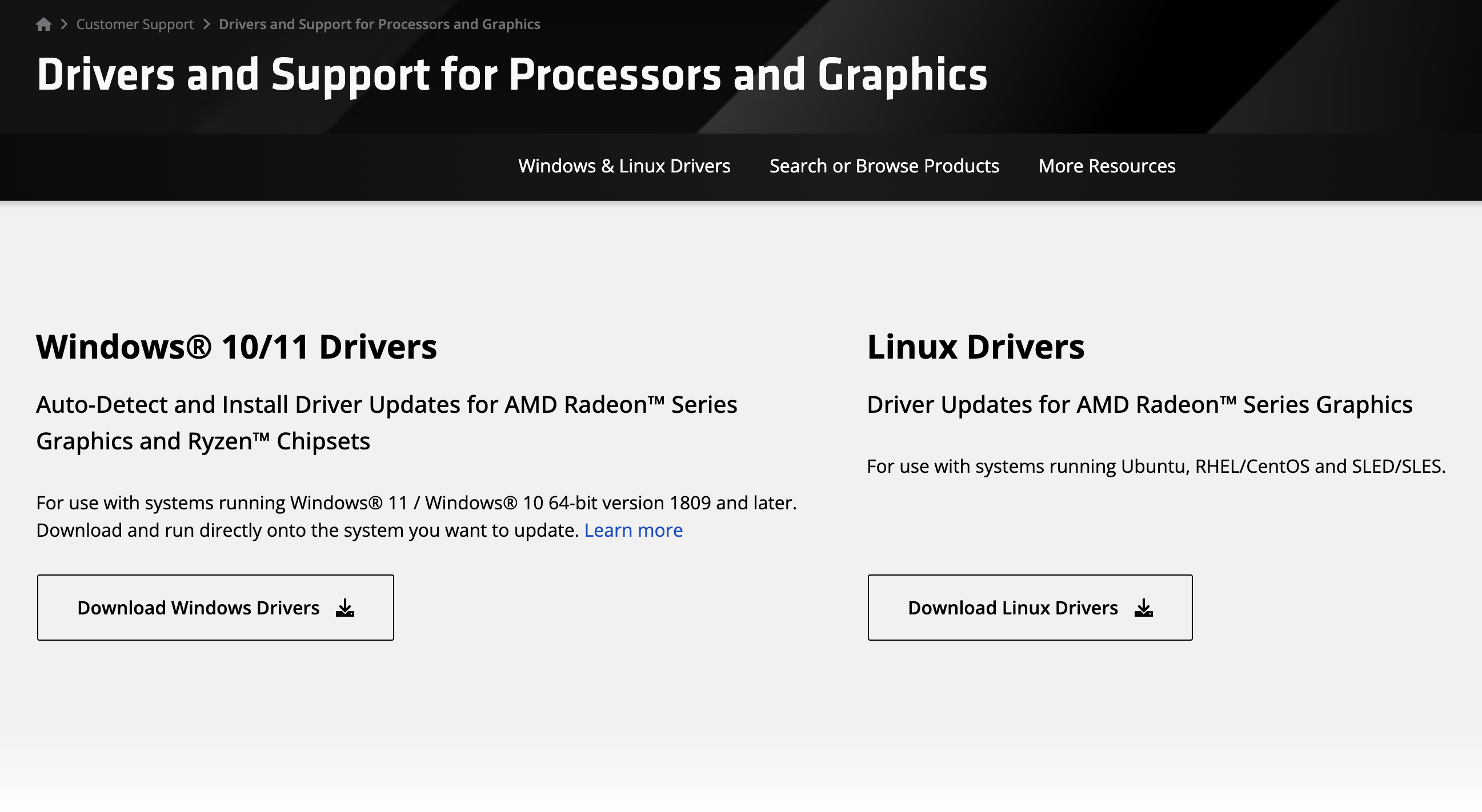Screen dimensions: 1482x812
Task: Go to Windows & Linux Drivers section
Action: 624,166
